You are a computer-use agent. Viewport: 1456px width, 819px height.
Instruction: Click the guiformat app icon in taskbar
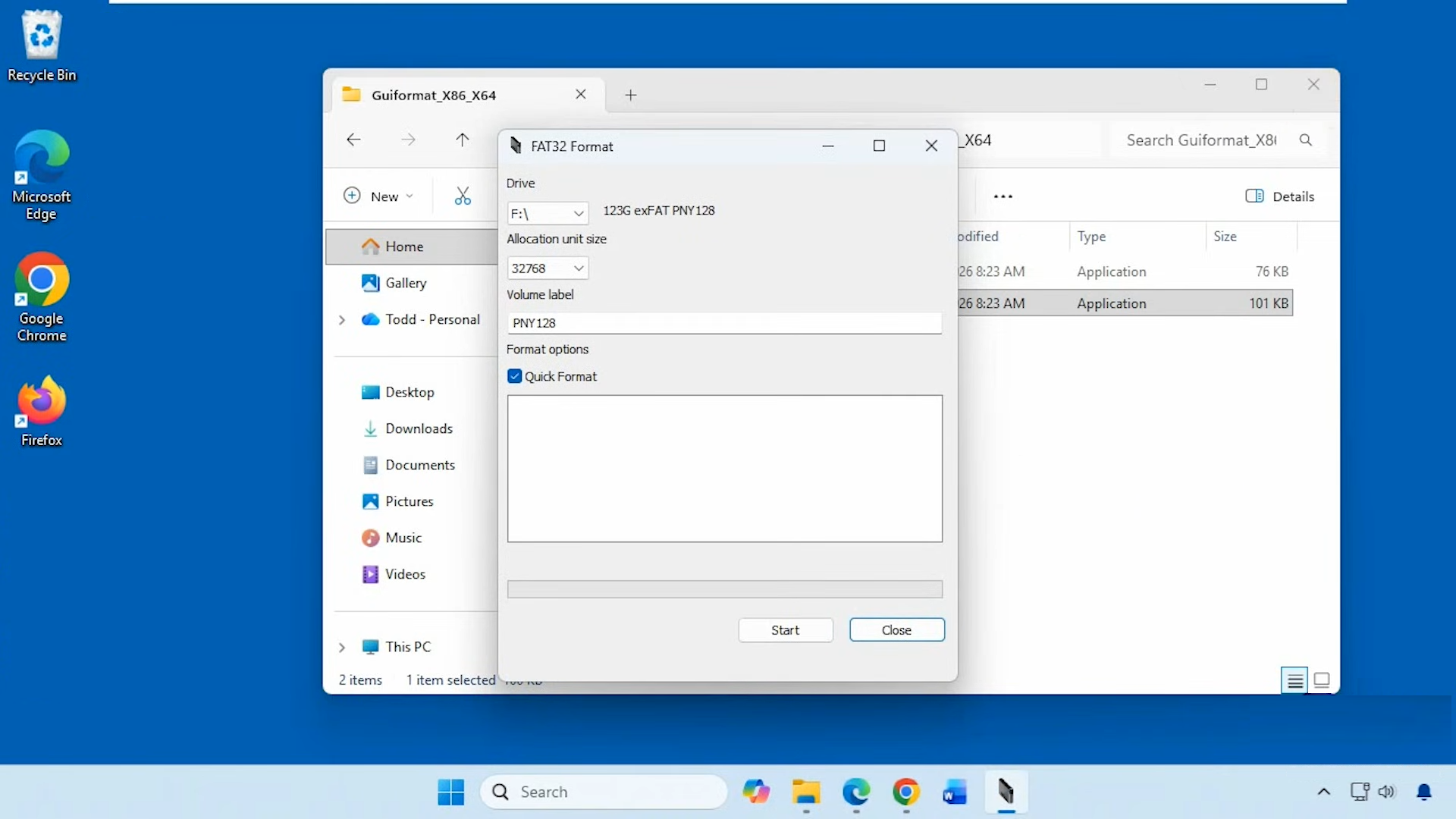1006,792
